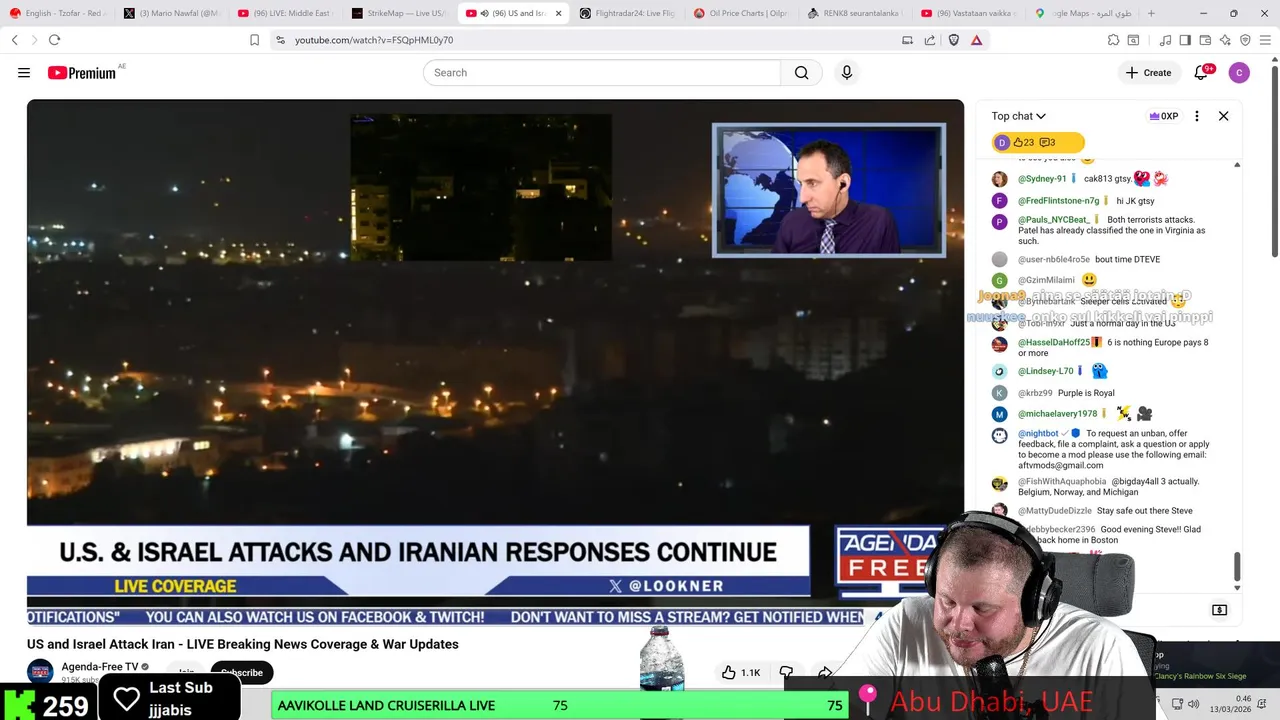Bookmark this page icon
The height and width of the screenshot is (720, 1280).
coord(254,40)
